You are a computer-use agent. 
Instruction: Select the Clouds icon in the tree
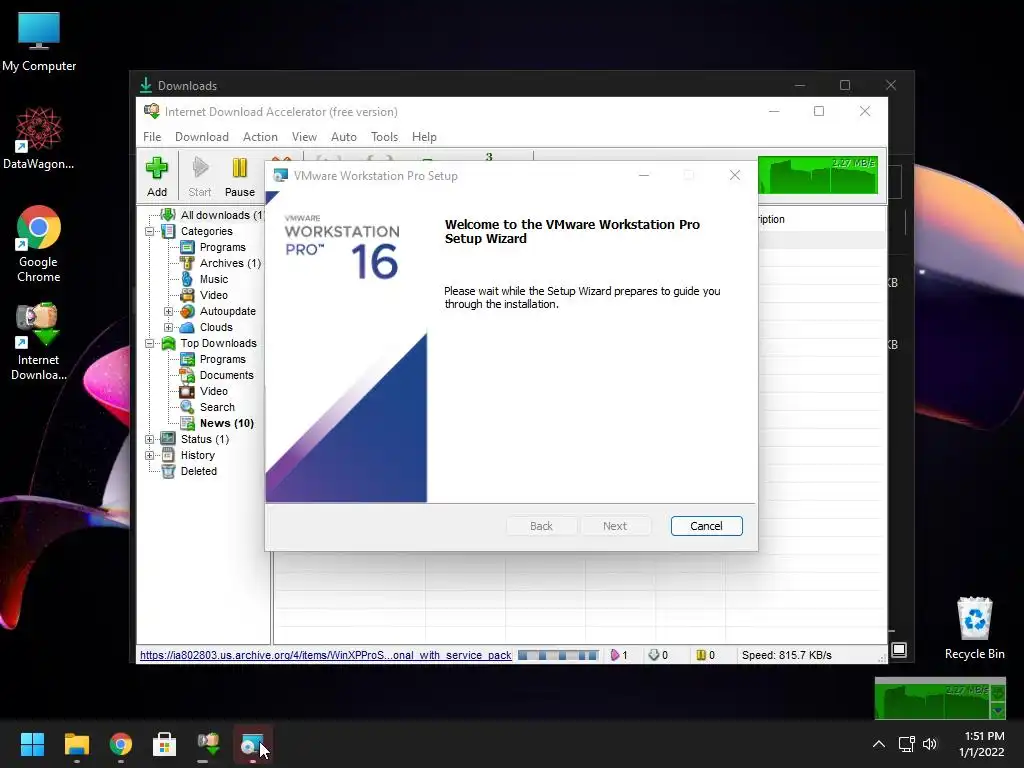(x=187, y=327)
